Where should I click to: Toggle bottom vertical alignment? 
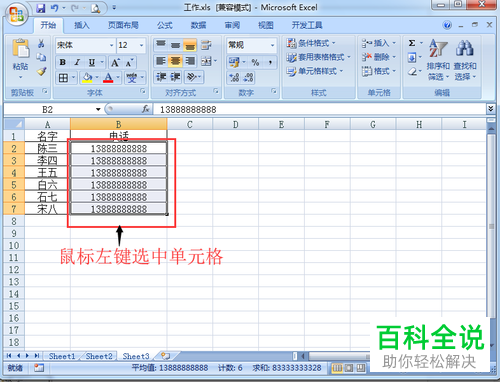pyautogui.click(x=190, y=45)
